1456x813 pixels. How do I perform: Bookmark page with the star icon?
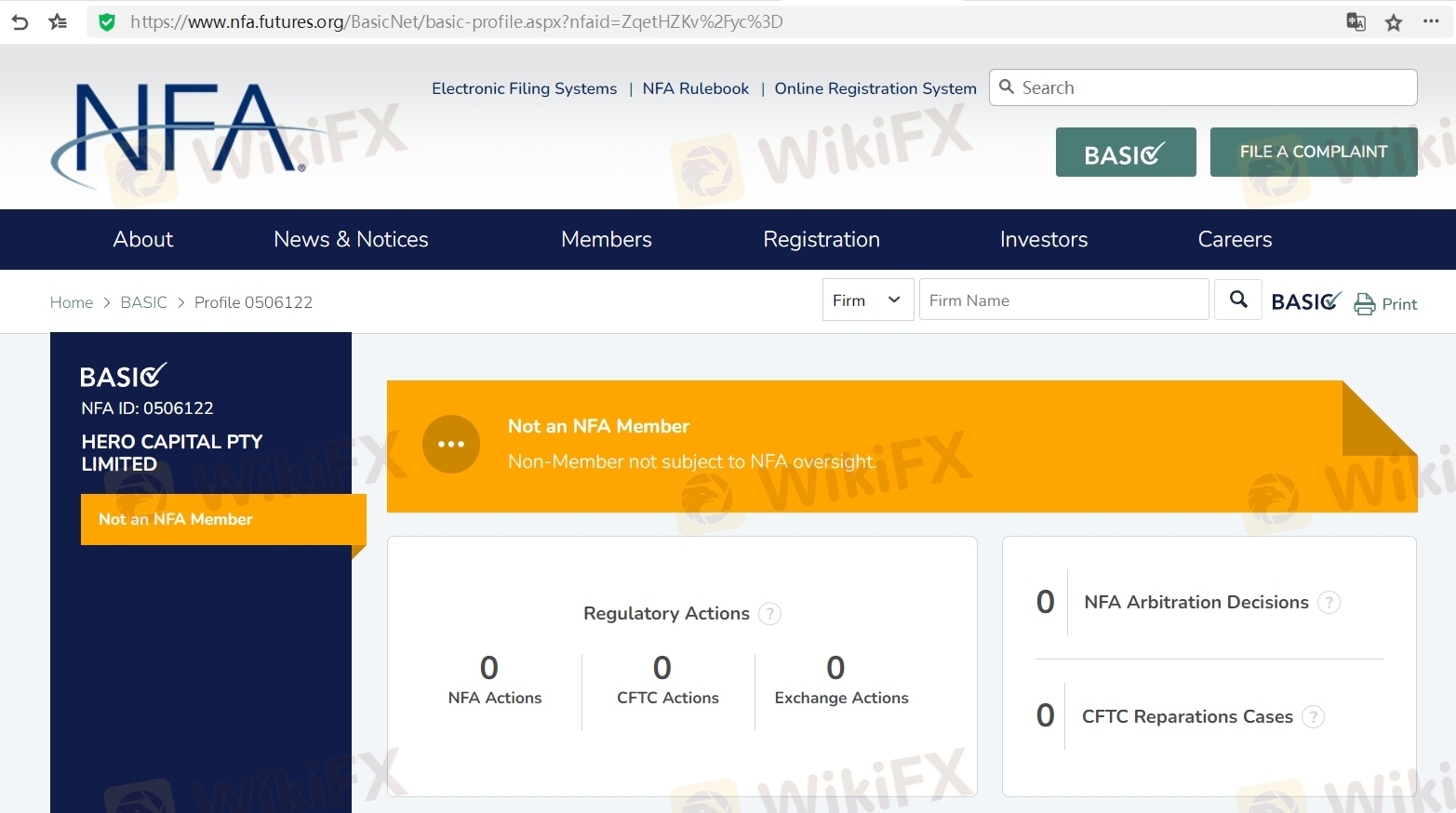(1393, 22)
